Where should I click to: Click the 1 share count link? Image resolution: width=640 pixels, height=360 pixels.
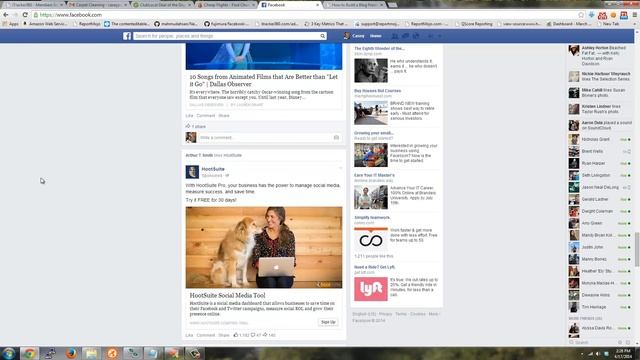click(196, 127)
